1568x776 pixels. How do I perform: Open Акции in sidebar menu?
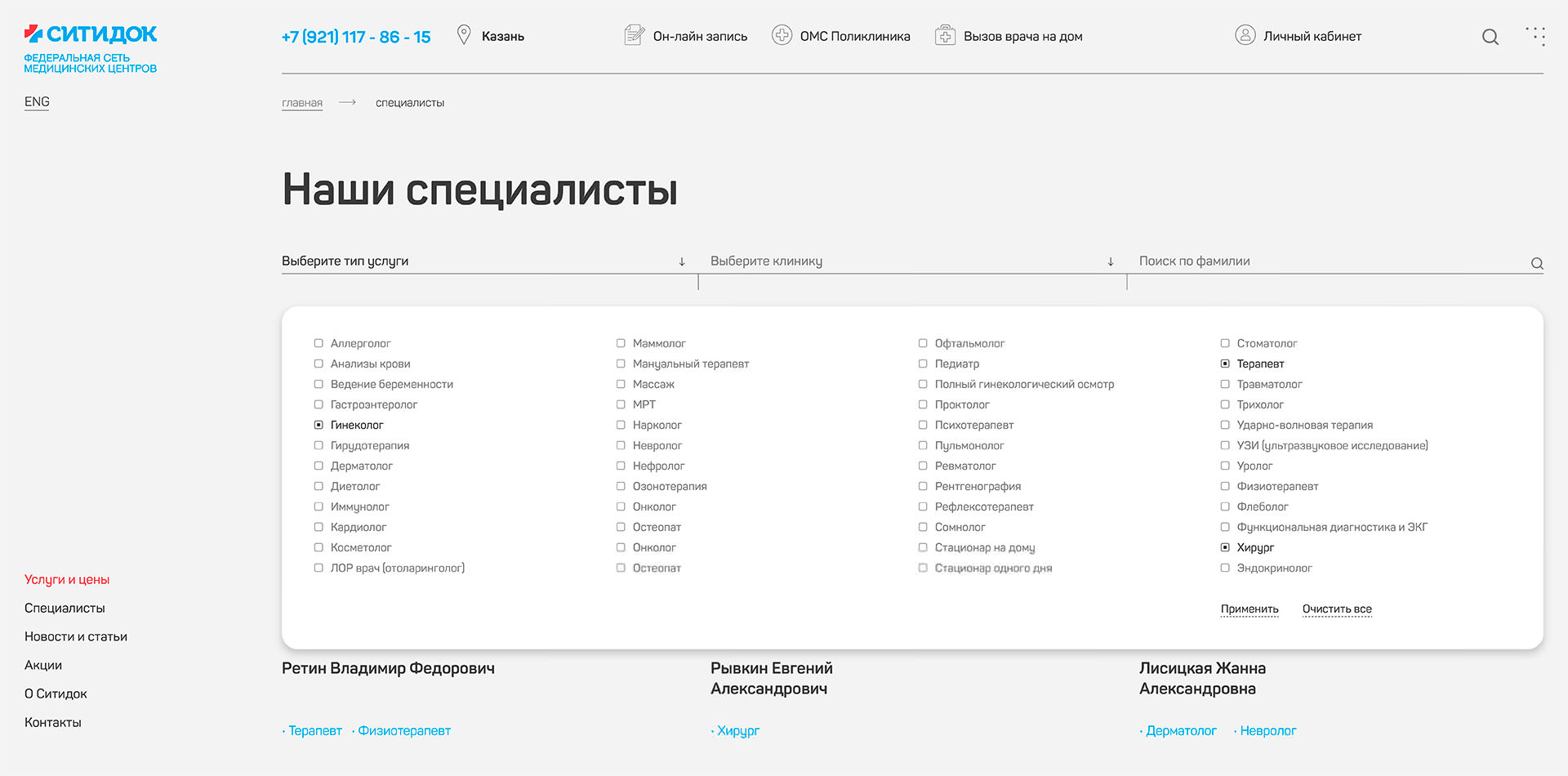[43, 665]
